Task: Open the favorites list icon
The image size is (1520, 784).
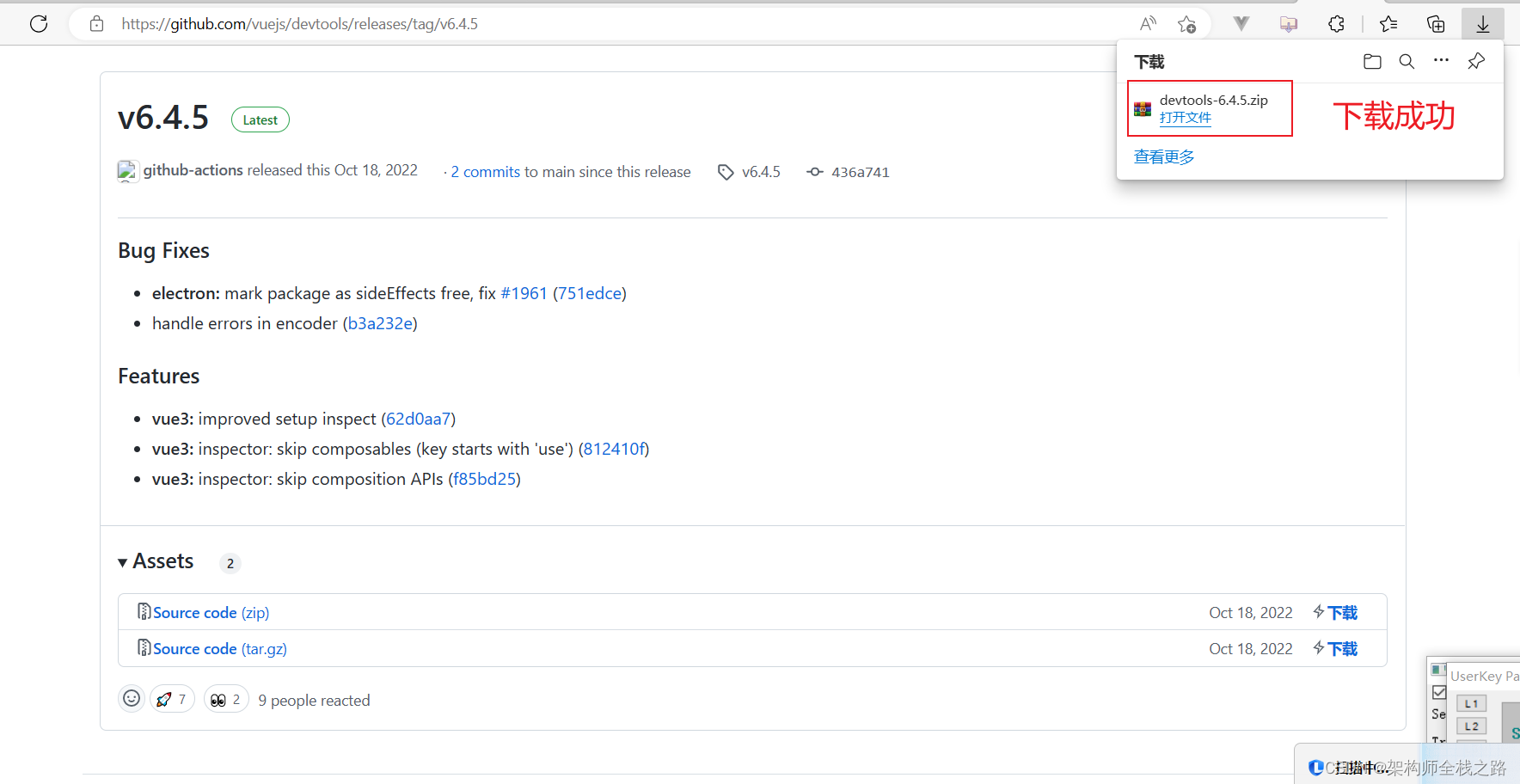Action: pyautogui.click(x=1388, y=24)
